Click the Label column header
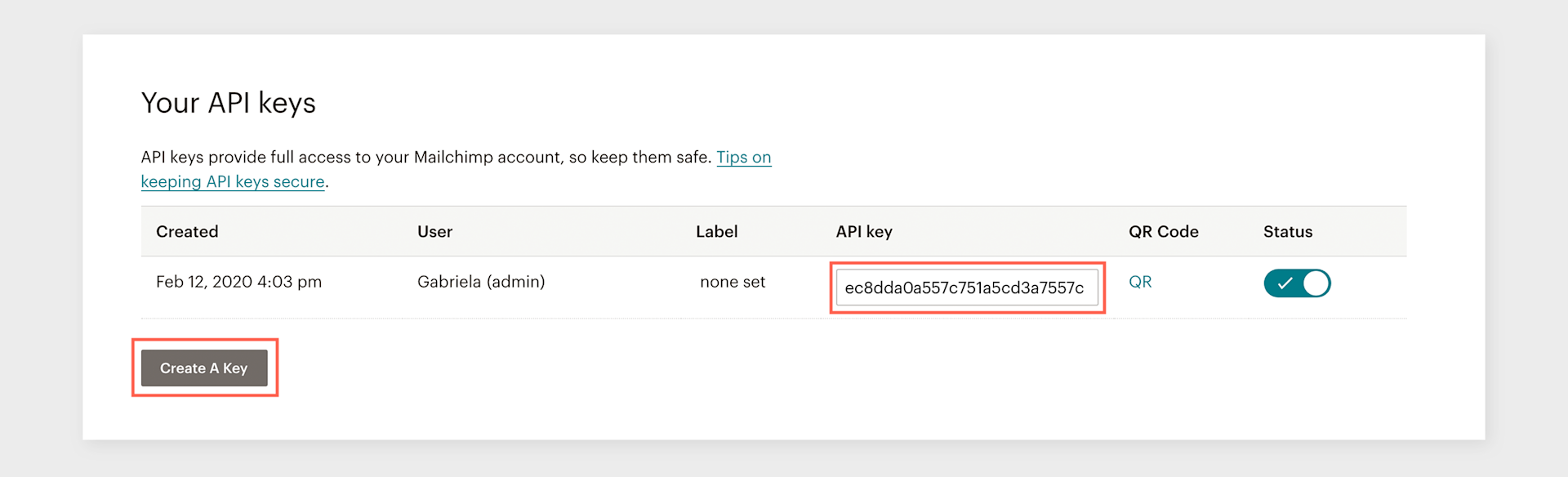Image resolution: width=1568 pixels, height=477 pixels. (716, 231)
